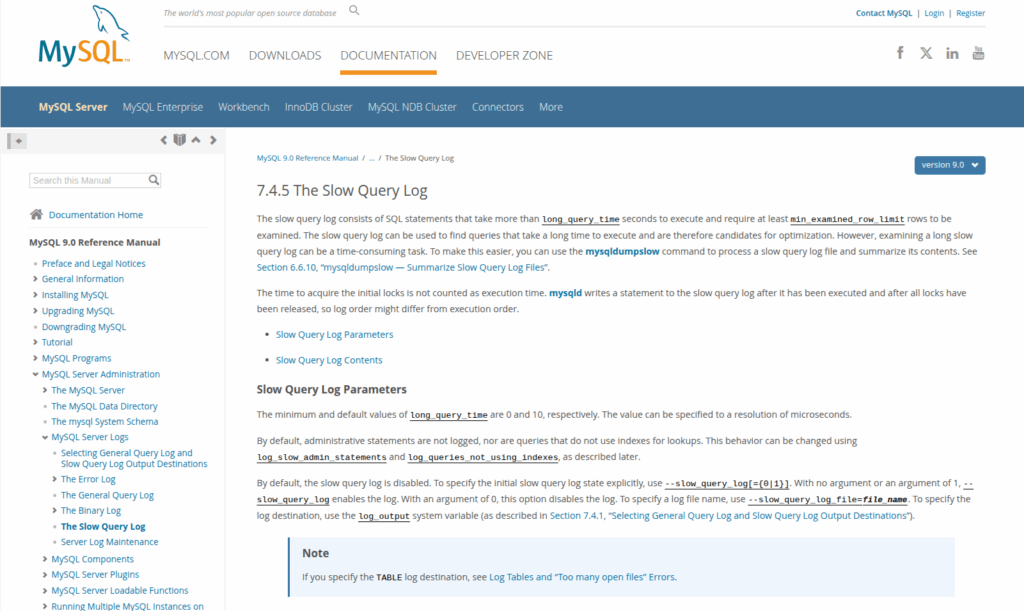Screen dimensions: 1024x611
Task: Open MySQL's YouTube icon
Action: pyautogui.click(x=979, y=52)
